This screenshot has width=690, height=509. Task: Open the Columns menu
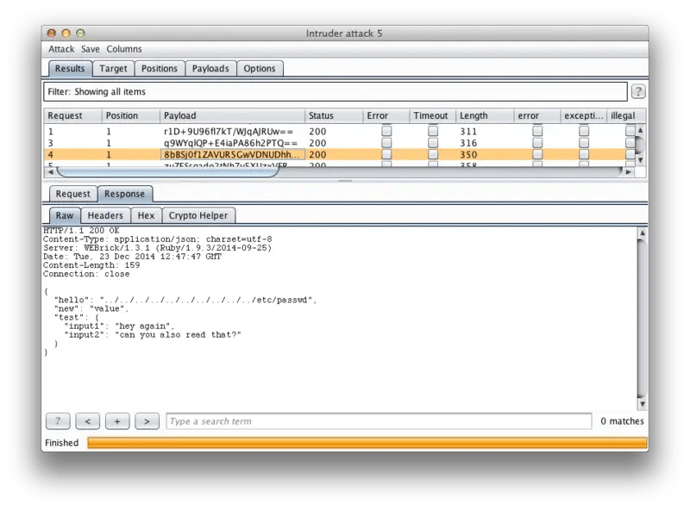point(124,49)
